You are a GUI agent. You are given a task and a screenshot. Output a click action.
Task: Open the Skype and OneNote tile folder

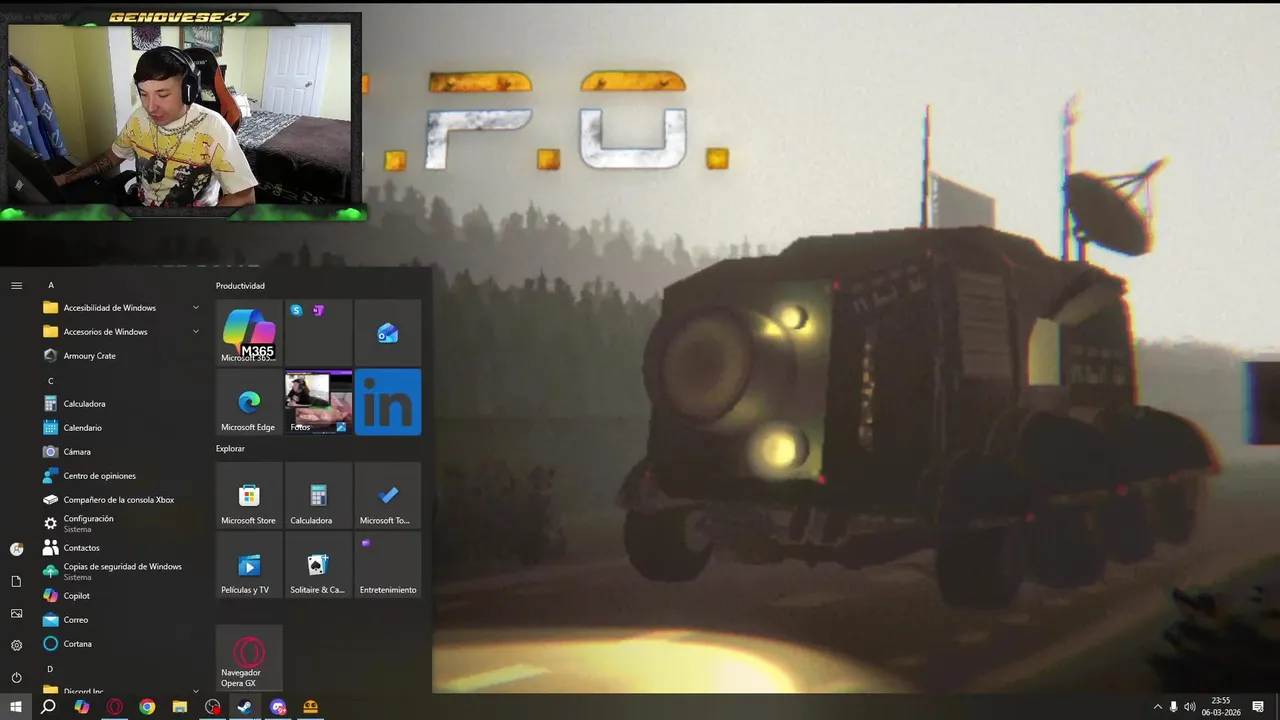(318, 333)
